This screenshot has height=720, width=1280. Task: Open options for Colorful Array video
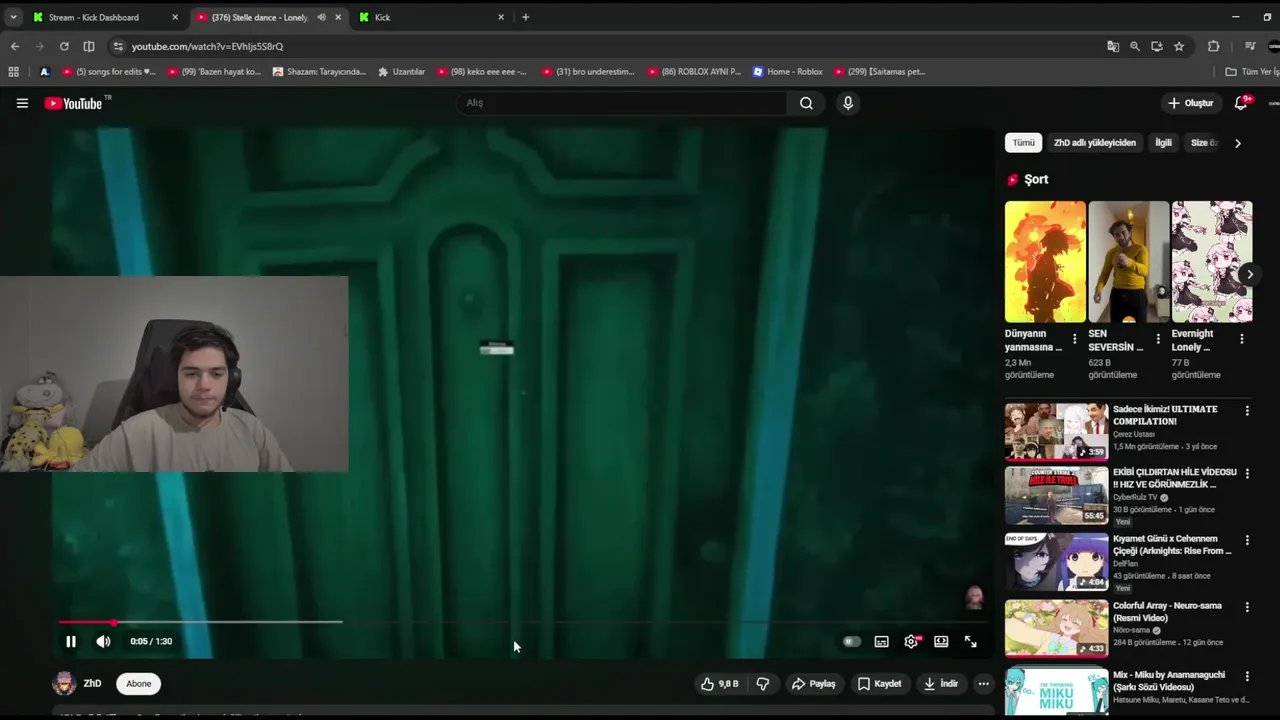tap(1247, 607)
